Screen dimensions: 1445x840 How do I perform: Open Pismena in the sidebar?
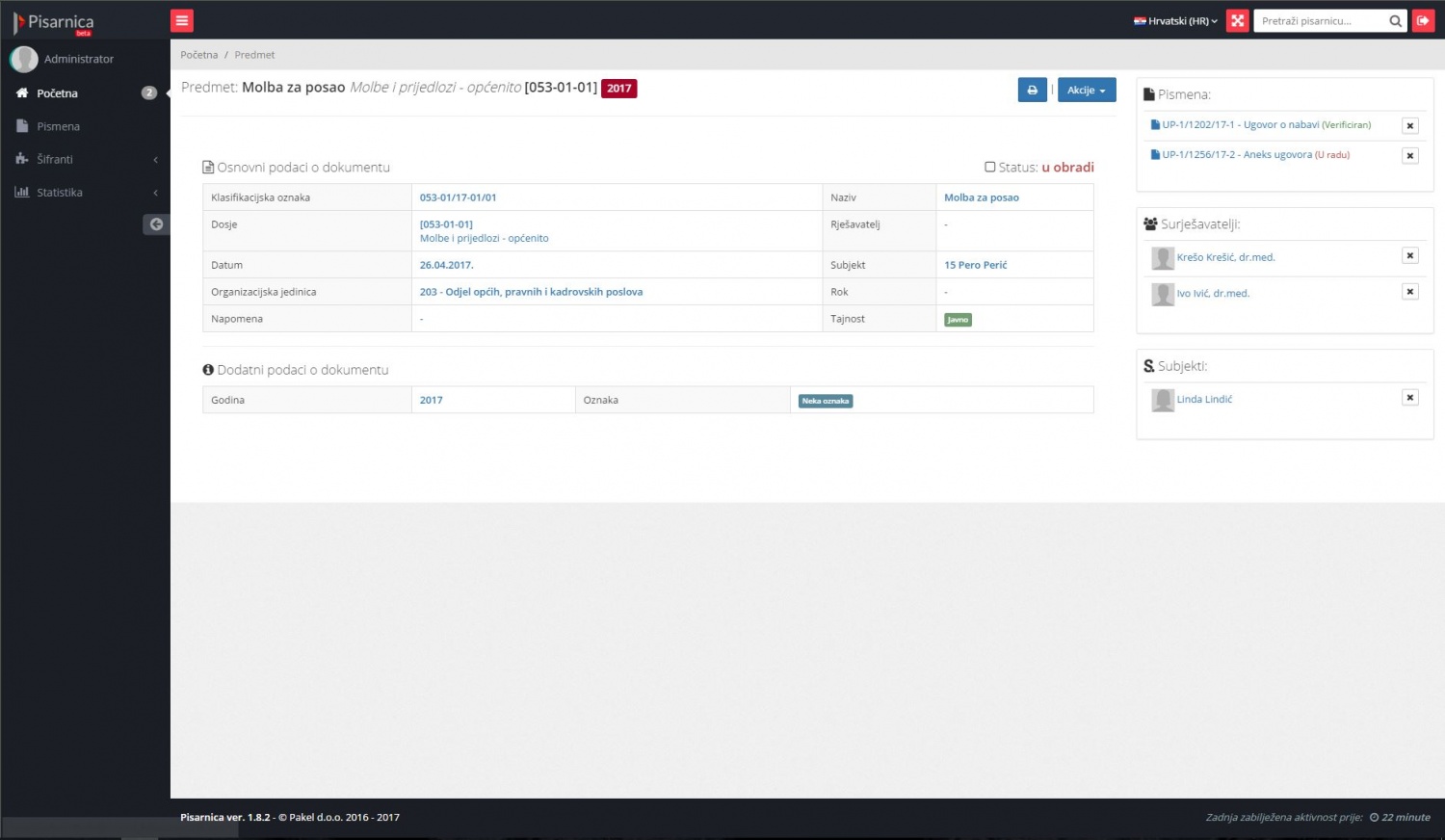85,126
